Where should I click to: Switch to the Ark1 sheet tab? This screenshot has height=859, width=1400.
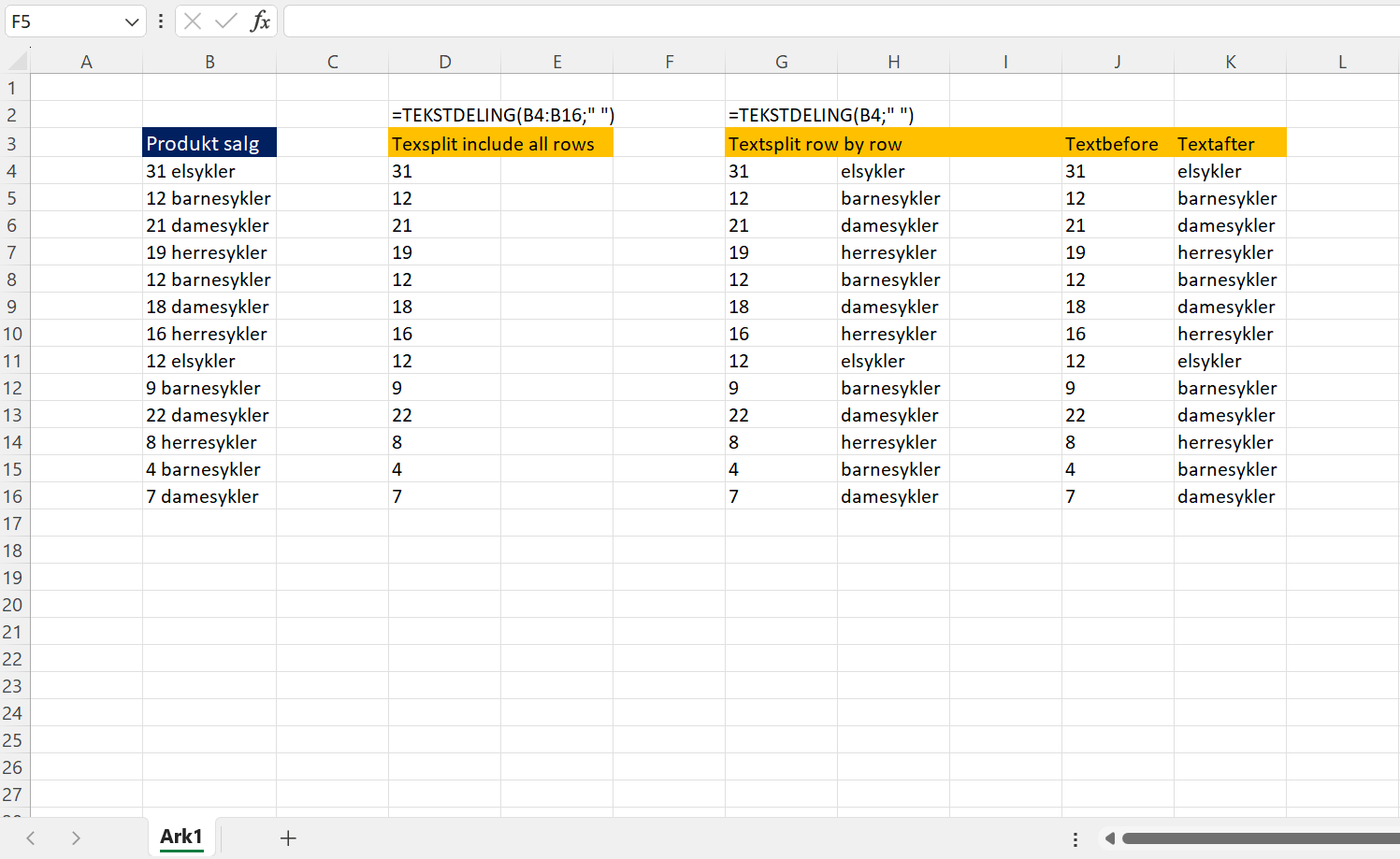click(180, 837)
